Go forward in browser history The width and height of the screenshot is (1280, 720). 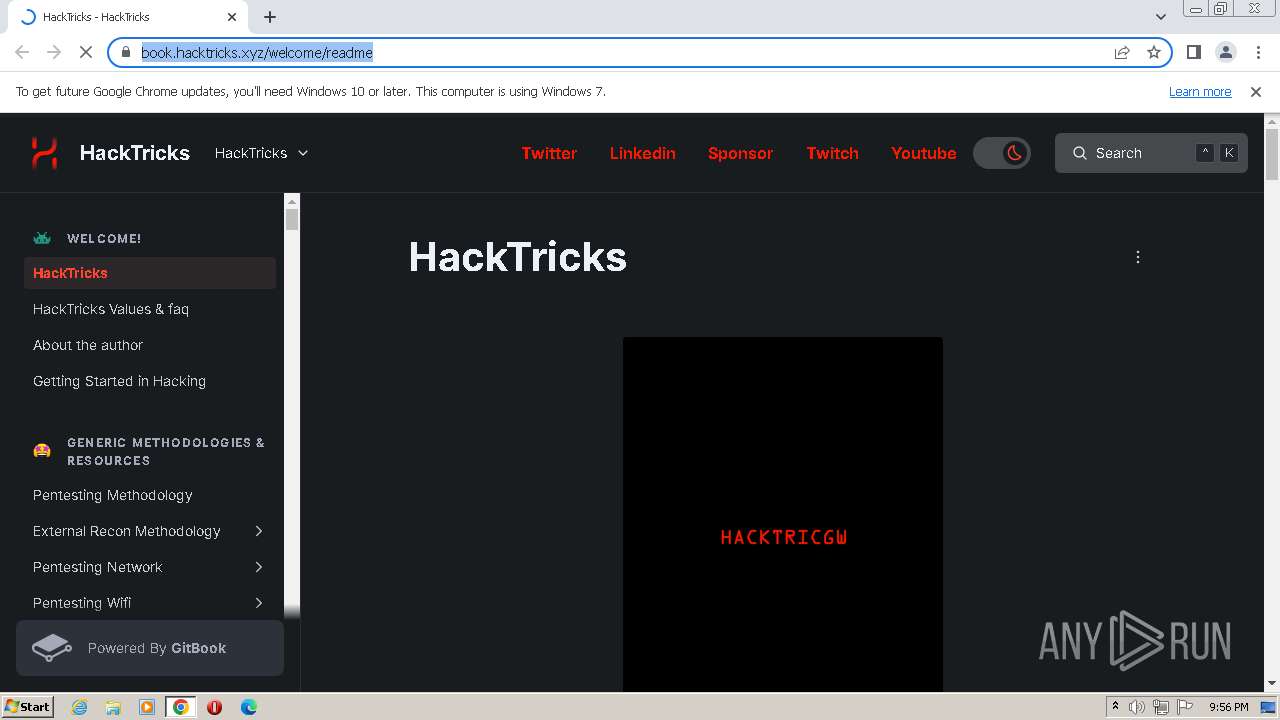point(54,52)
